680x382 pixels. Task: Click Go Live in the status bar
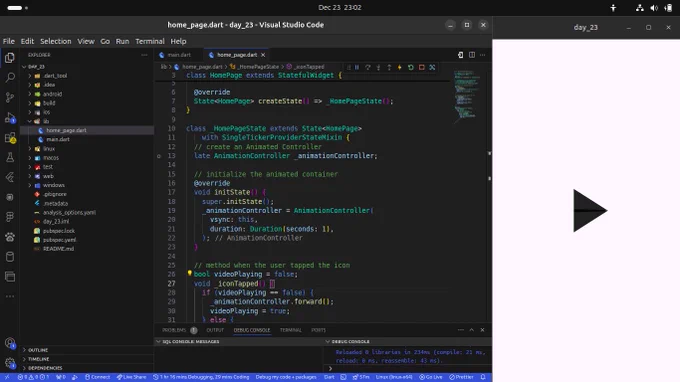[x=431, y=377]
